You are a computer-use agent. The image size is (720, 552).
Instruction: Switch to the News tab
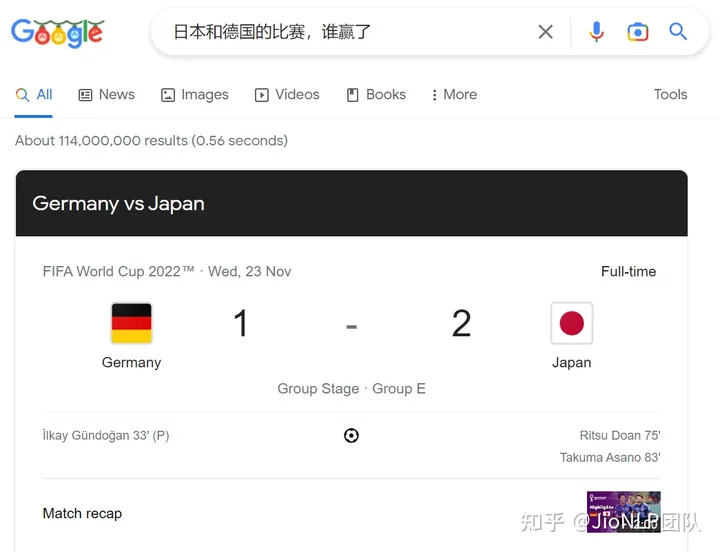107,95
